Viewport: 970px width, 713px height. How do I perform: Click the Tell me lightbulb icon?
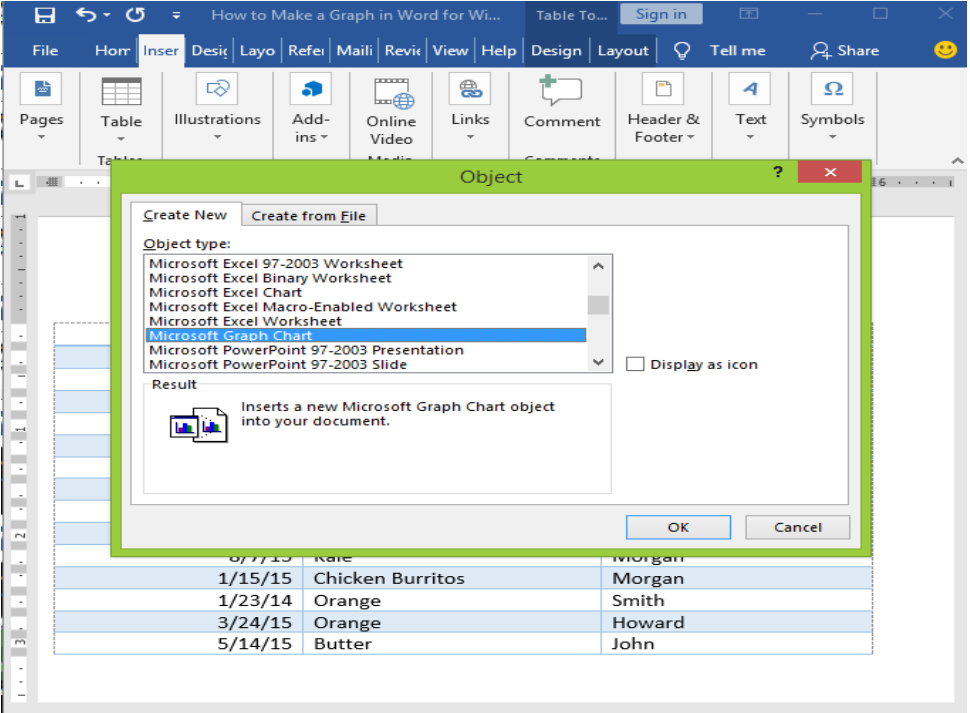tap(682, 51)
